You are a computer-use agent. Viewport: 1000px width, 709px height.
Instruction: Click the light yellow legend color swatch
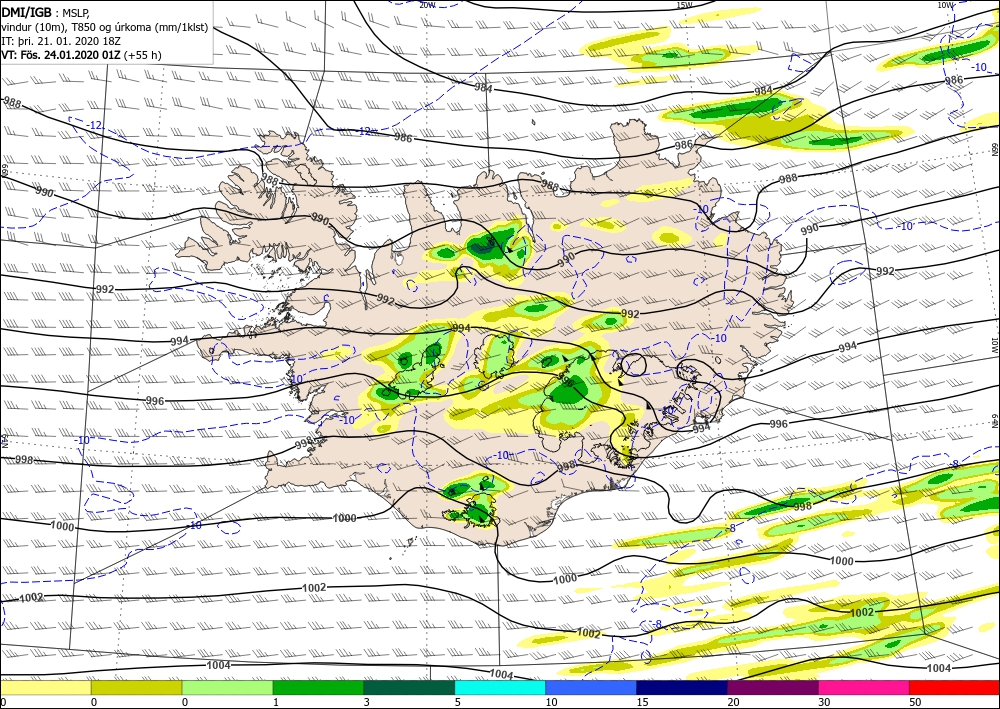[x=45, y=687]
